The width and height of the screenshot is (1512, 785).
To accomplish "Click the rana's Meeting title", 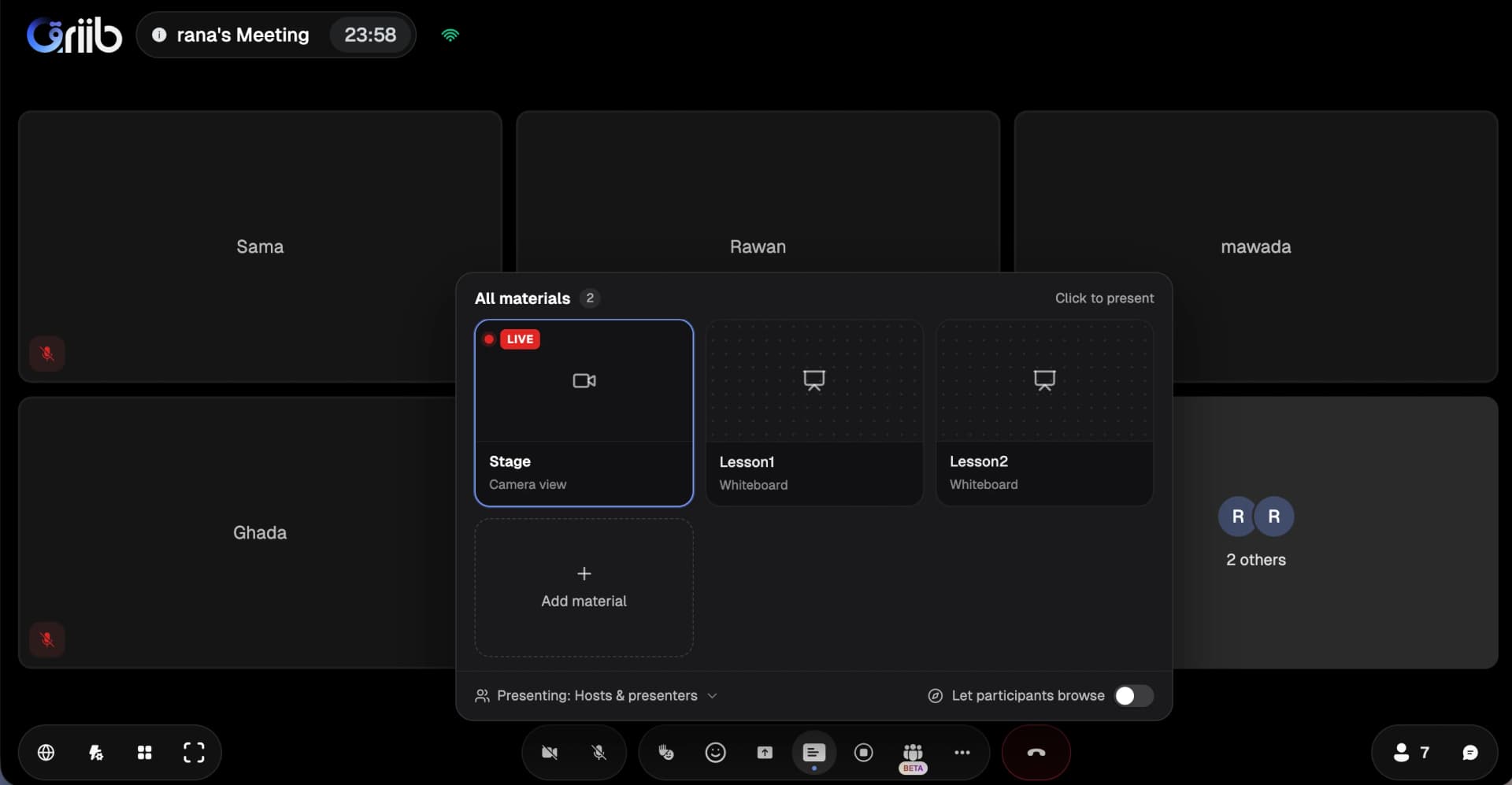I will click(x=243, y=35).
